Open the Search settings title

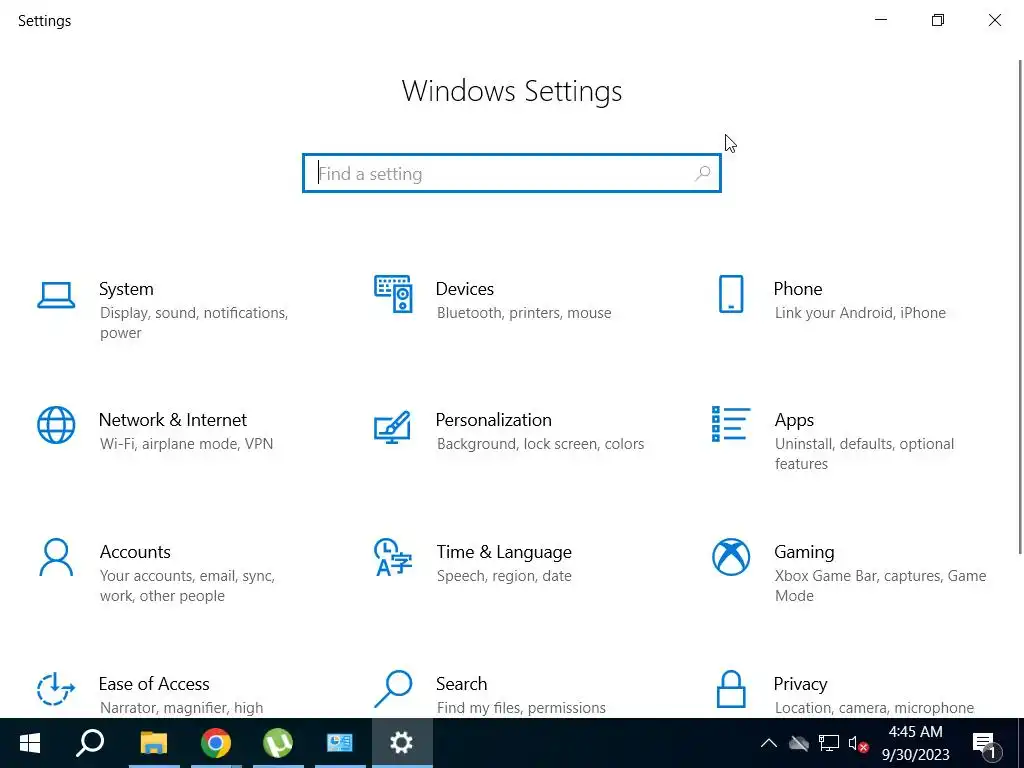pyautogui.click(x=461, y=684)
